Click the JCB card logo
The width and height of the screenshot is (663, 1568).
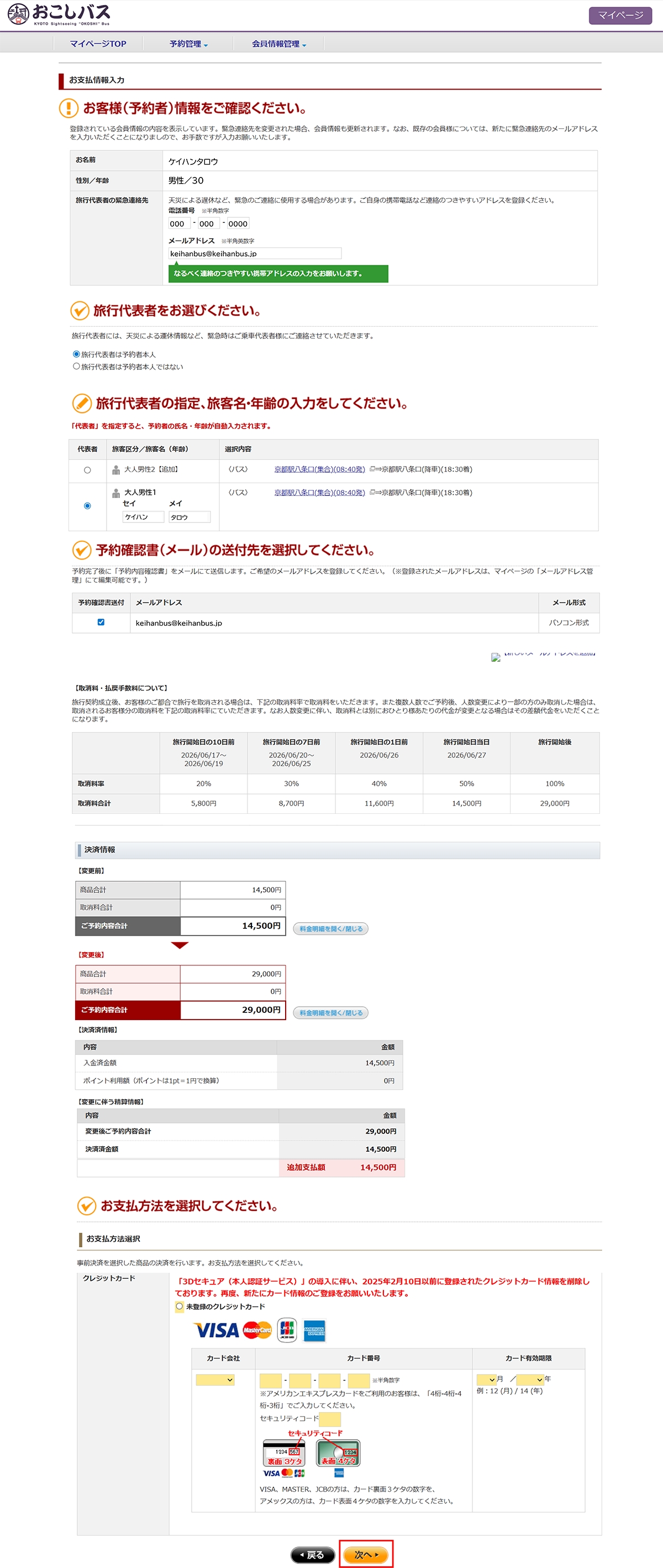pos(287,1330)
